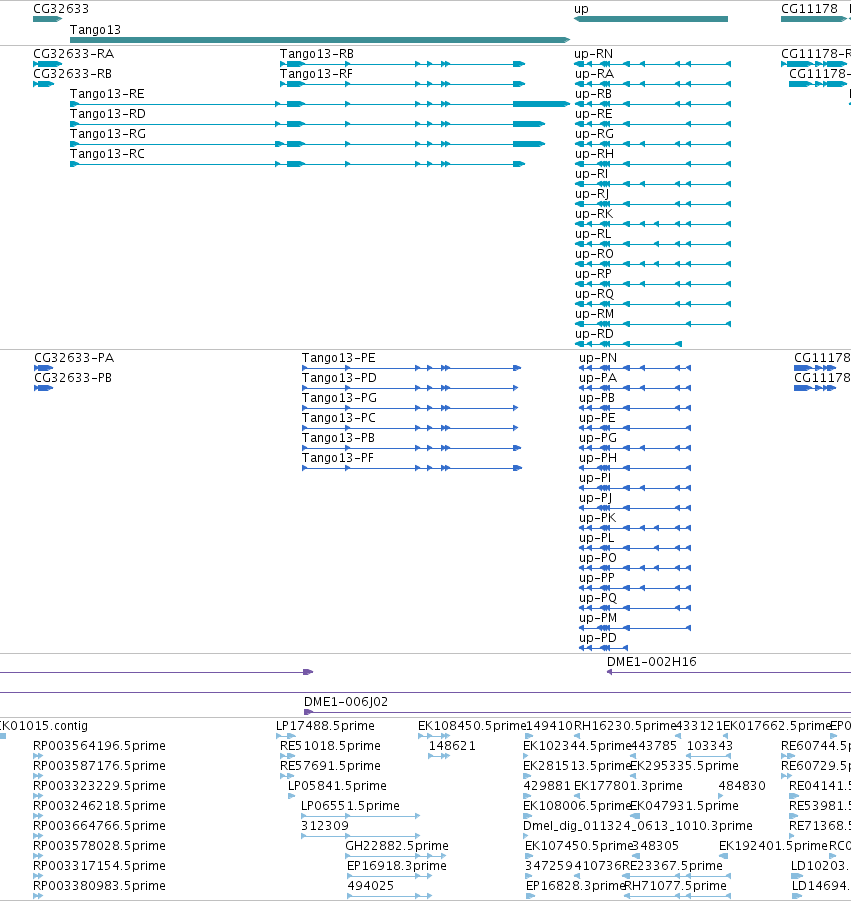Image resolution: width=851 pixels, height=901 pixels.
Task: Select the up-RB transcript label
Action: pos(594,94)
